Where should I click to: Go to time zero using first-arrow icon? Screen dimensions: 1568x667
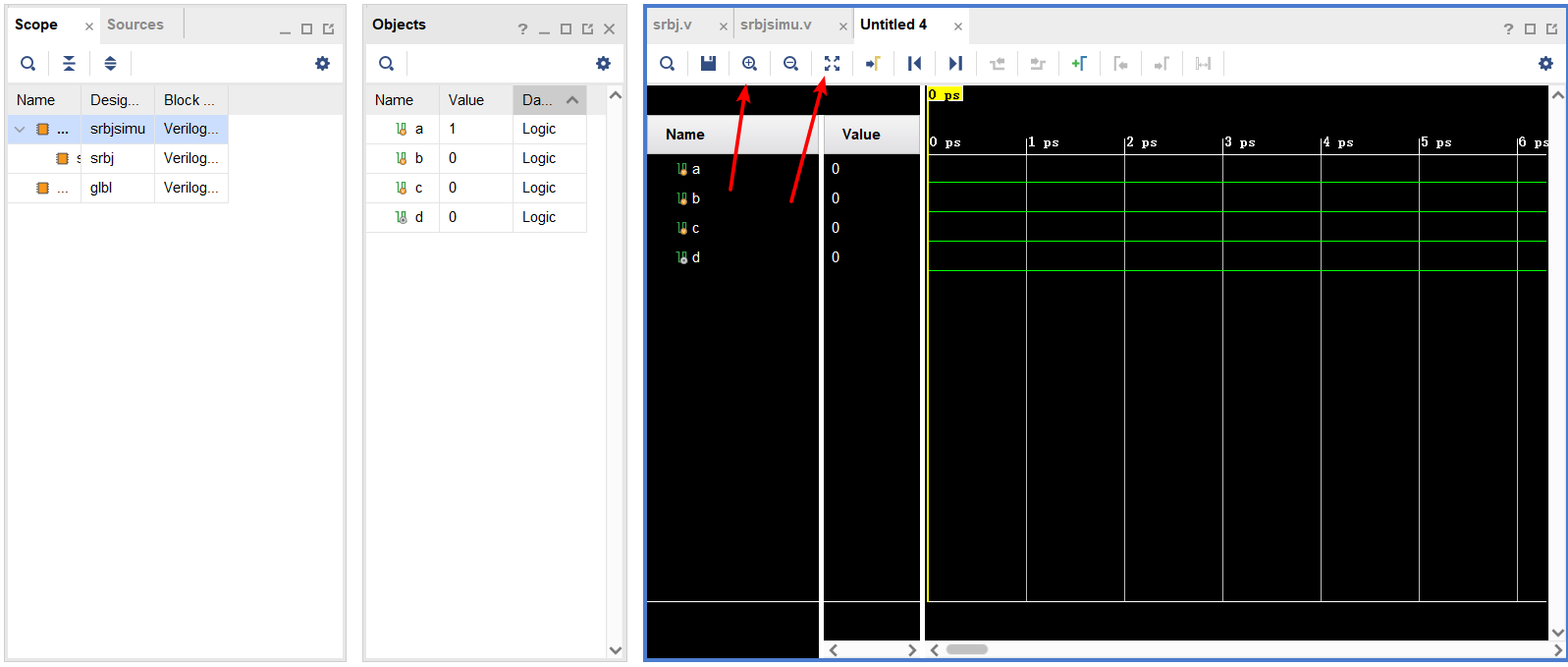(914, 64)
